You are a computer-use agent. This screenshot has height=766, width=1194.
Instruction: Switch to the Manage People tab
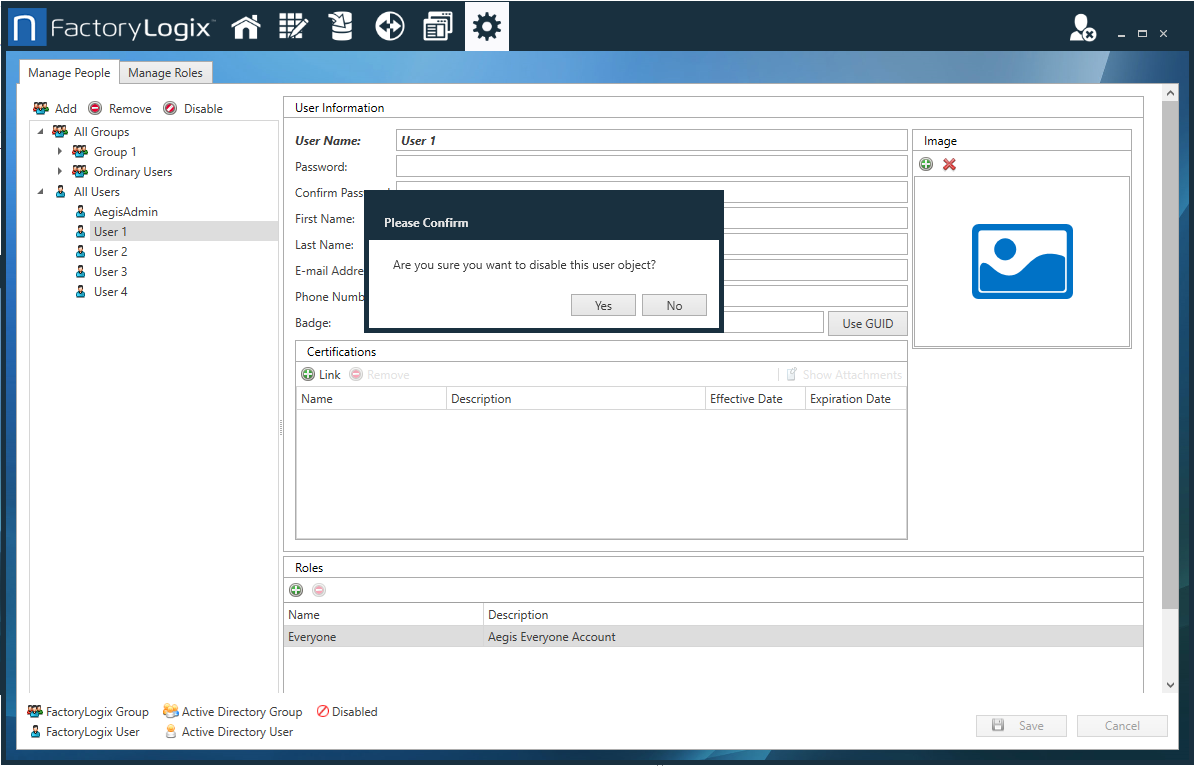pos(68,72)
